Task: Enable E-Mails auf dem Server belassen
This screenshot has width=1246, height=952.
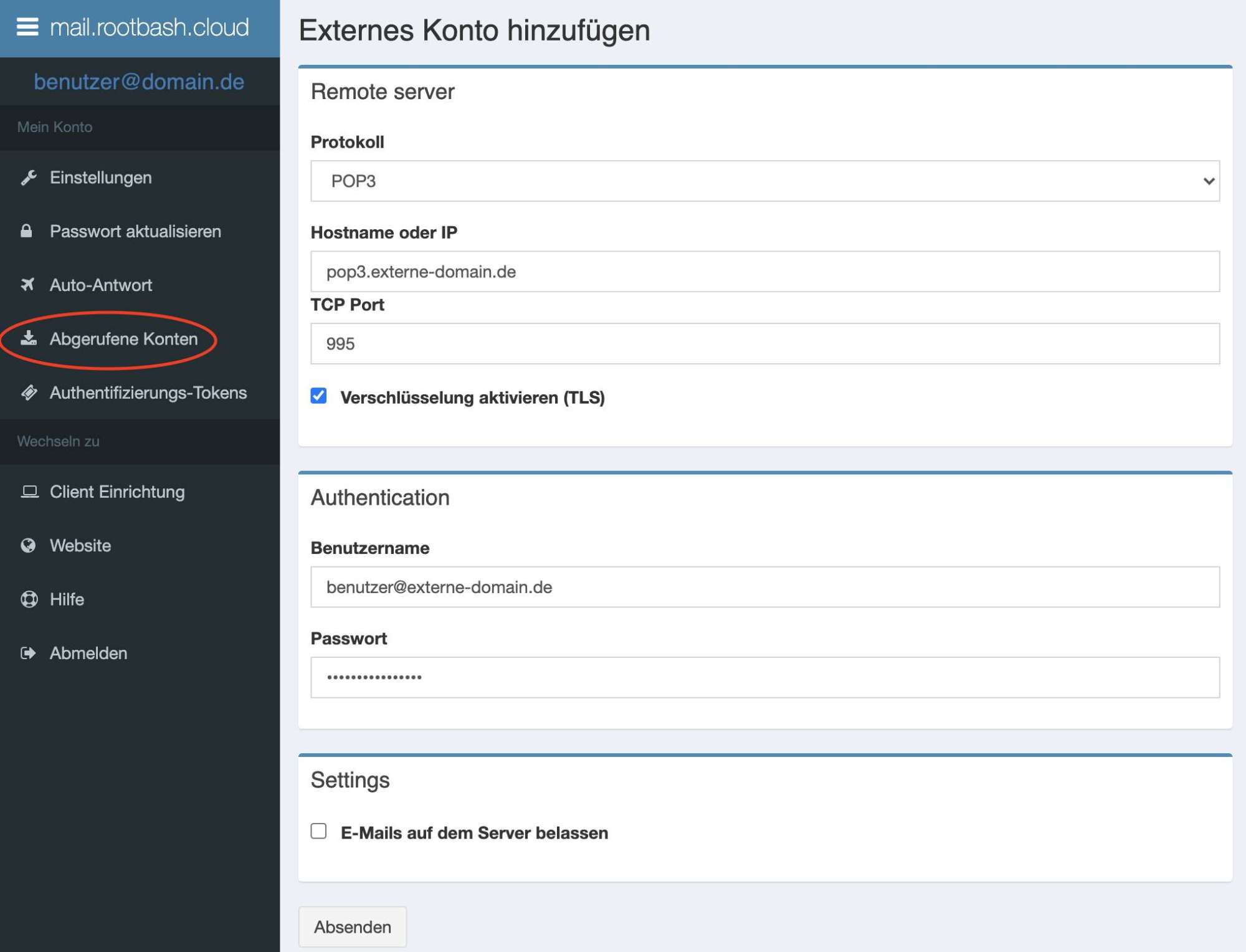Action: (x=318, y=831)
